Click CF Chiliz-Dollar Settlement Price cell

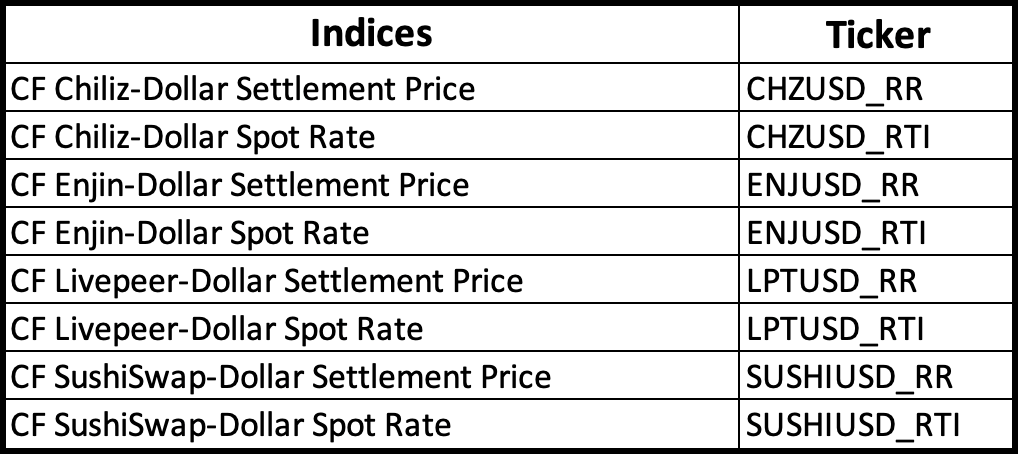click(372, 87)
